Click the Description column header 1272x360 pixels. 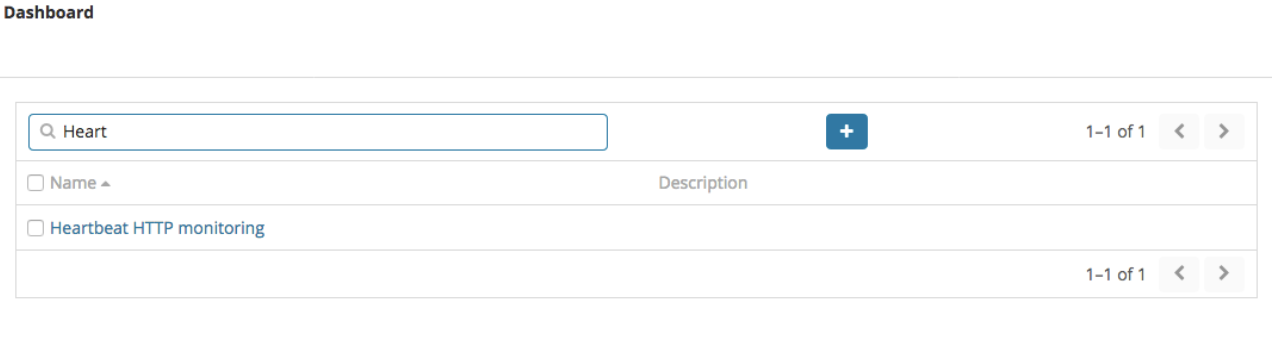[x=703, y=183]
